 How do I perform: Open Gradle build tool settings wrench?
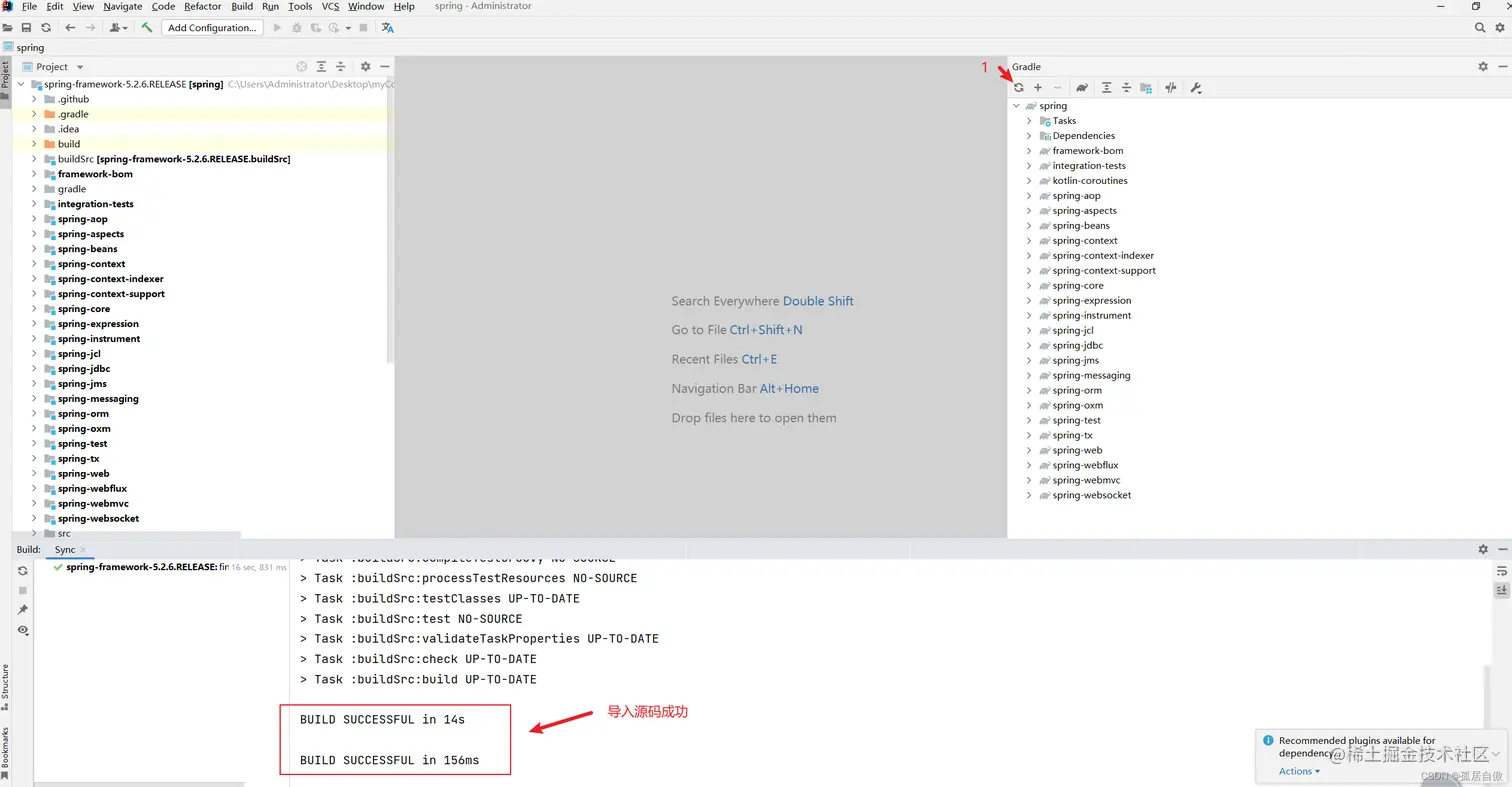click(x=1195, y=88)
